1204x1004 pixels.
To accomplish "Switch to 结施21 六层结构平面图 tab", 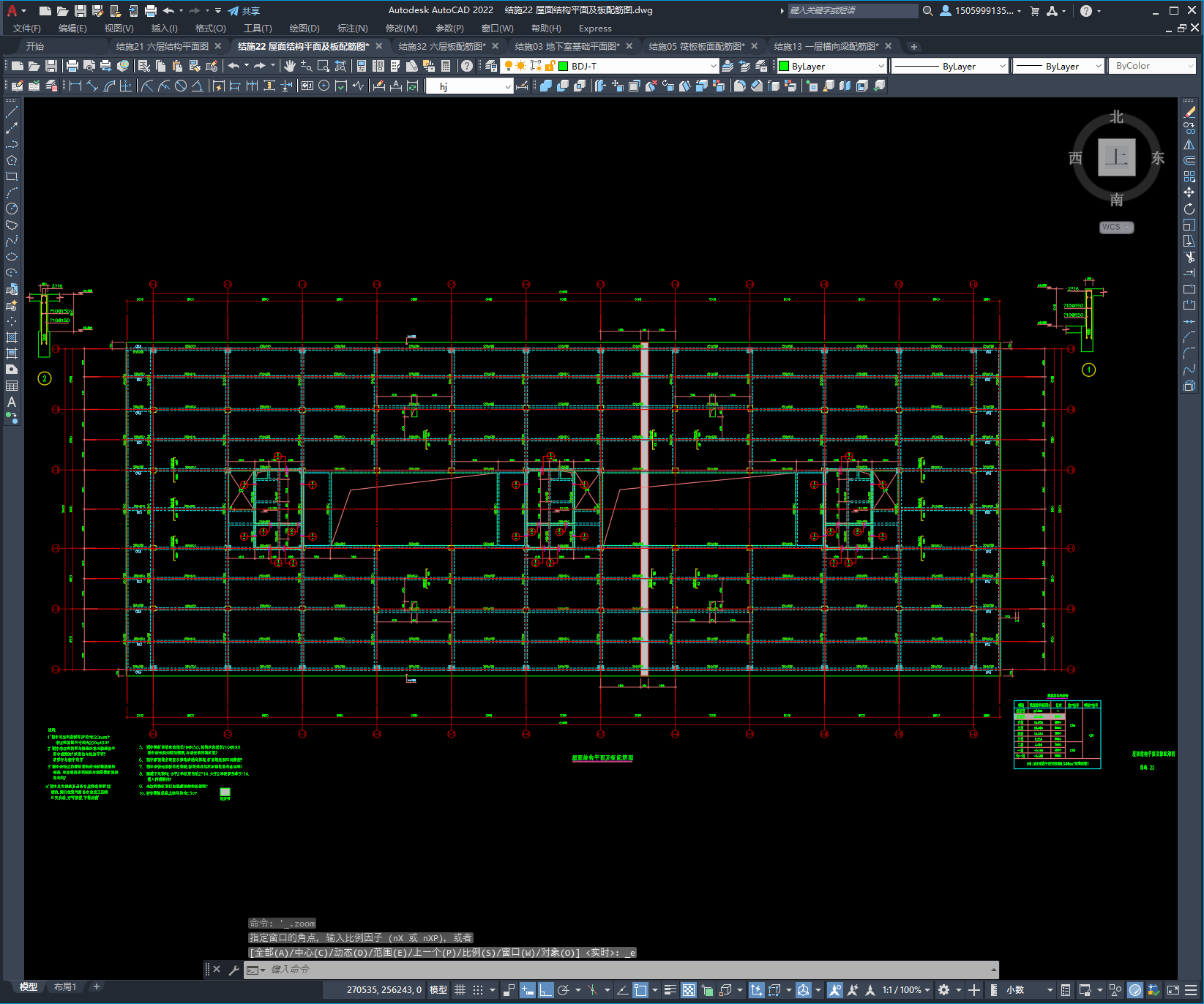I will coord(162,46).
